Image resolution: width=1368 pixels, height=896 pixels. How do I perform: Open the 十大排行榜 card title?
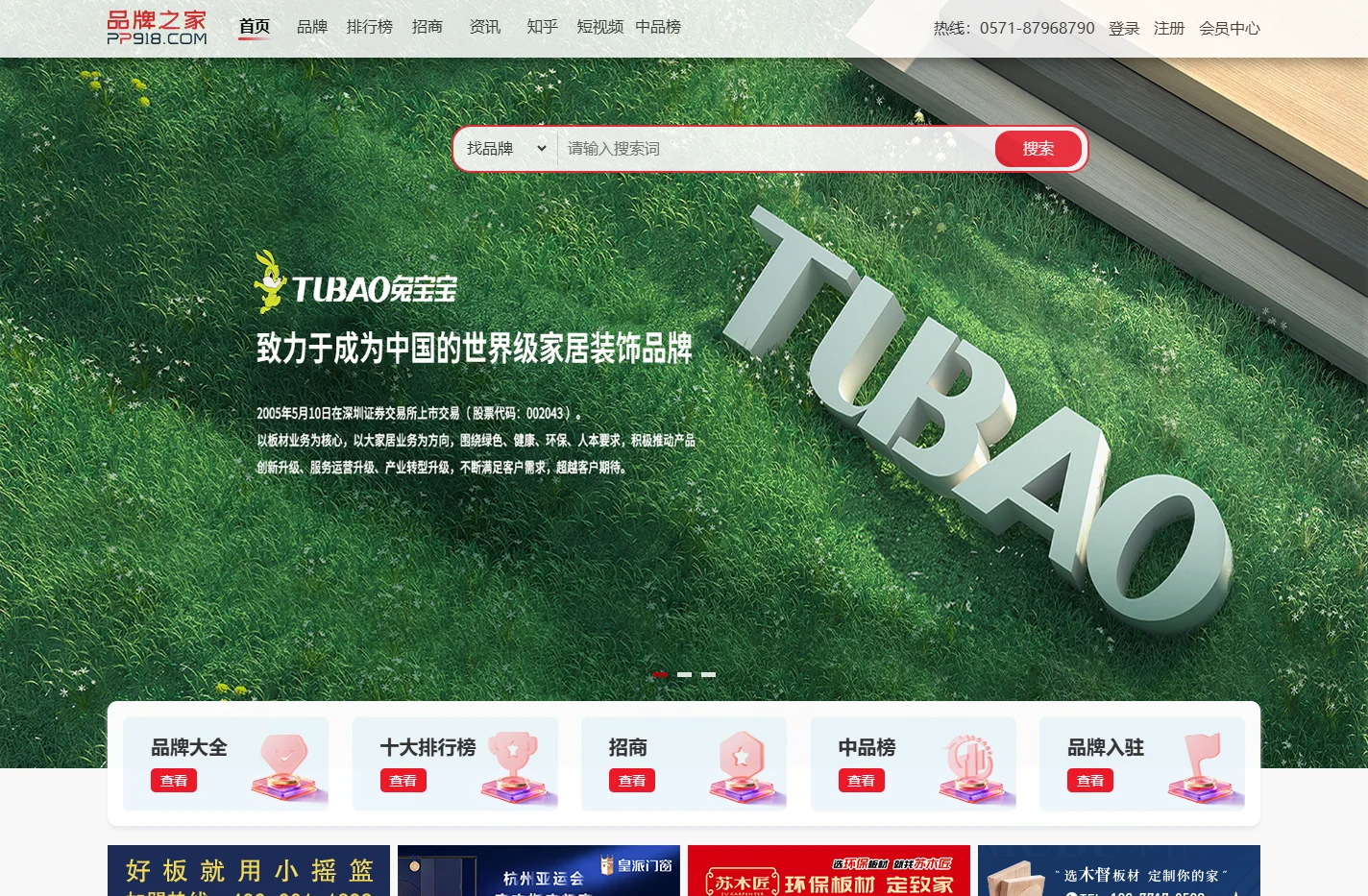(427, 747)
